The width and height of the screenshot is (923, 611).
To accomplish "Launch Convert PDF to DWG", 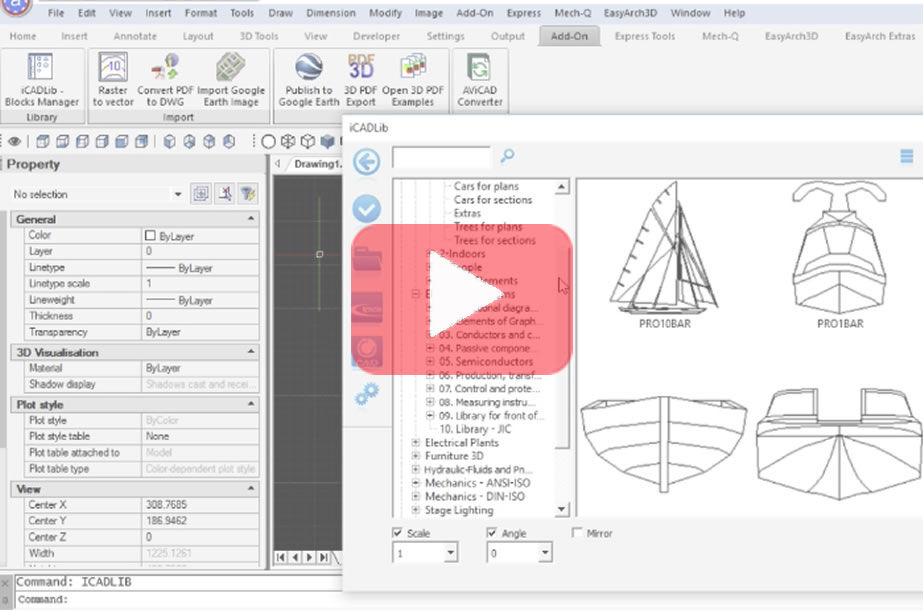I will (x=163, y=80).
